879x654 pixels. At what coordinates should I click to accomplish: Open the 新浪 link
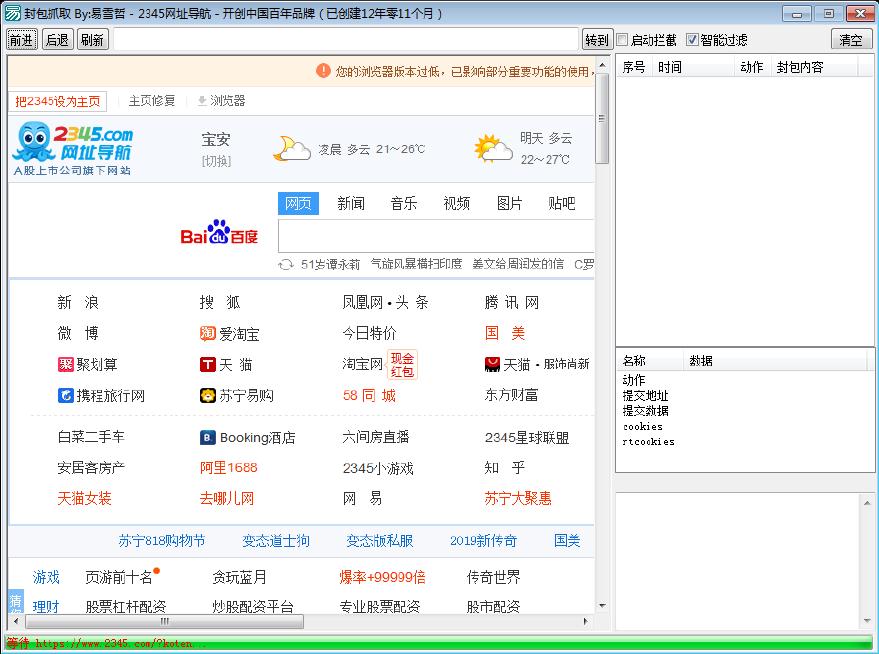78,303
